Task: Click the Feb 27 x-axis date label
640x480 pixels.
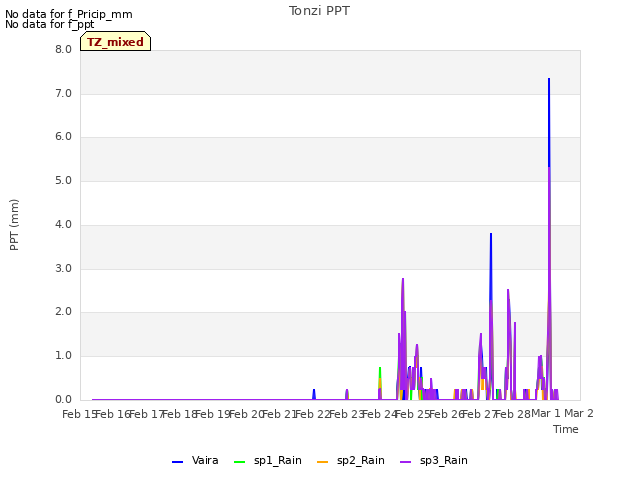Action: [480, 414]
